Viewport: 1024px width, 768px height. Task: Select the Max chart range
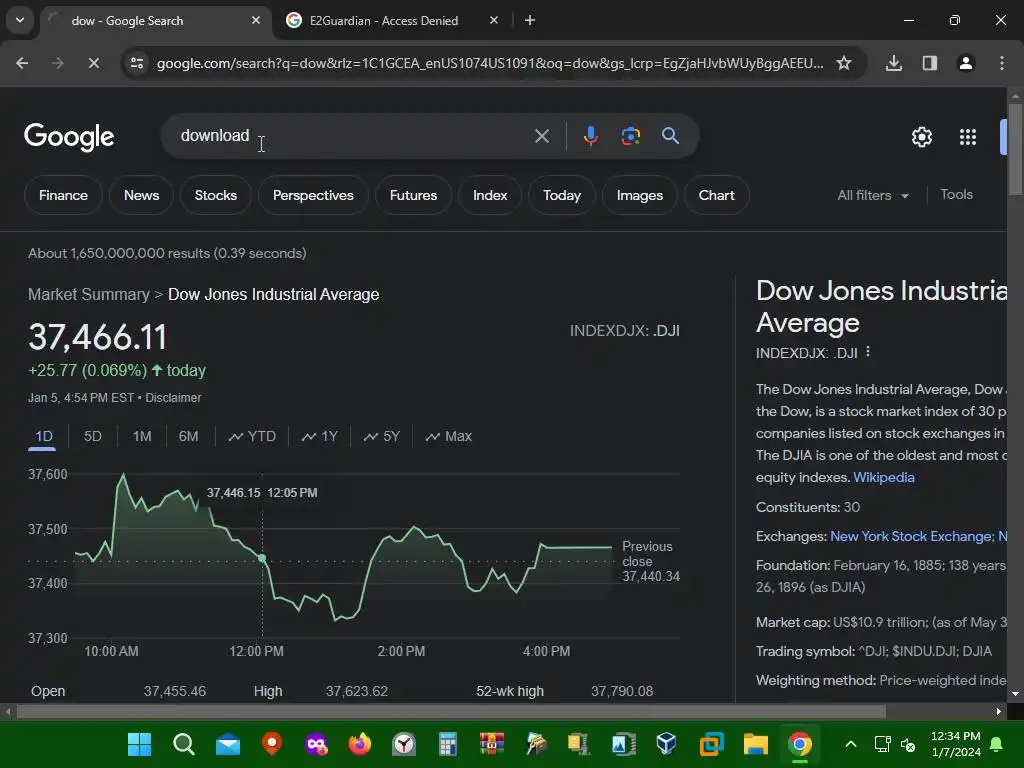coord(449,436)
